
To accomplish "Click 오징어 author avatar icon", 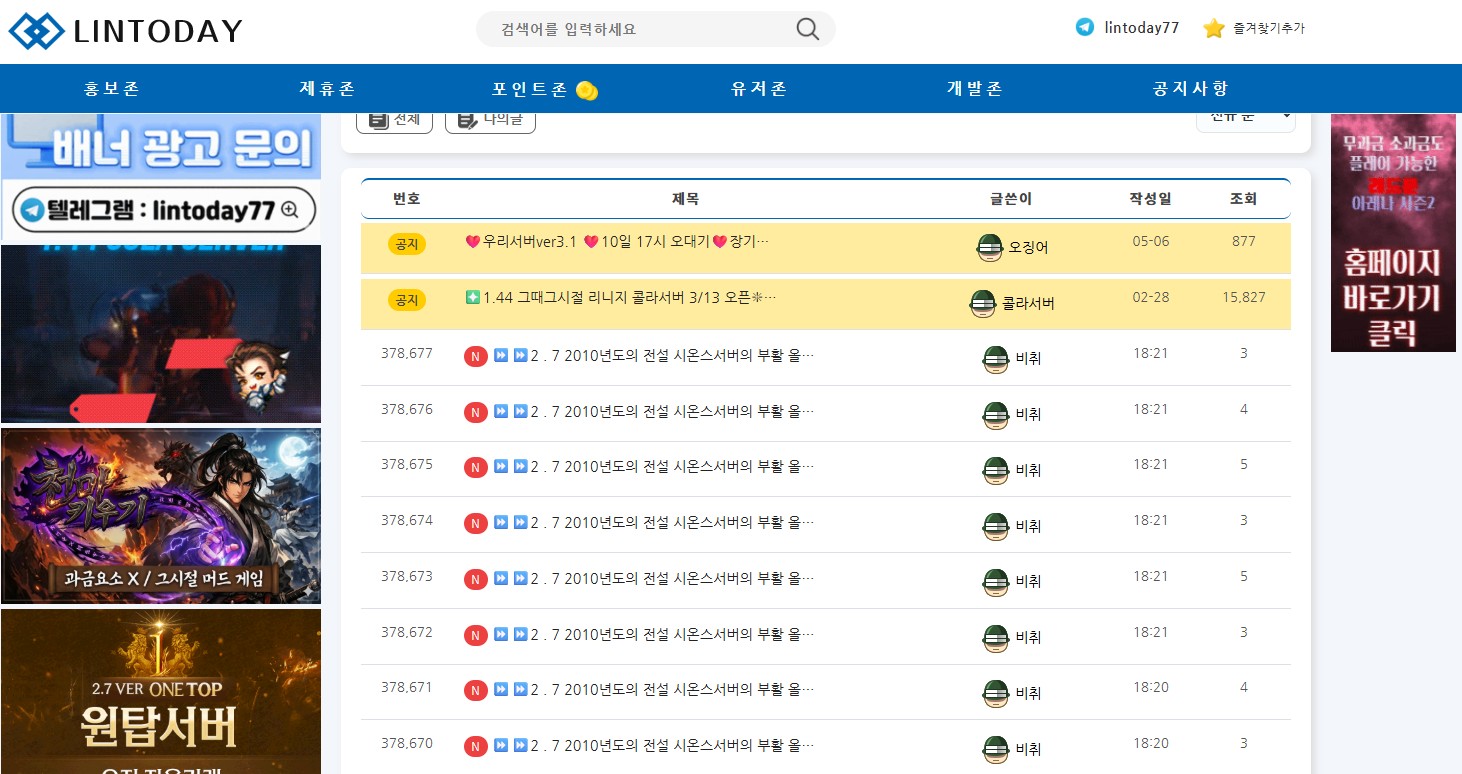I will 989,247.
